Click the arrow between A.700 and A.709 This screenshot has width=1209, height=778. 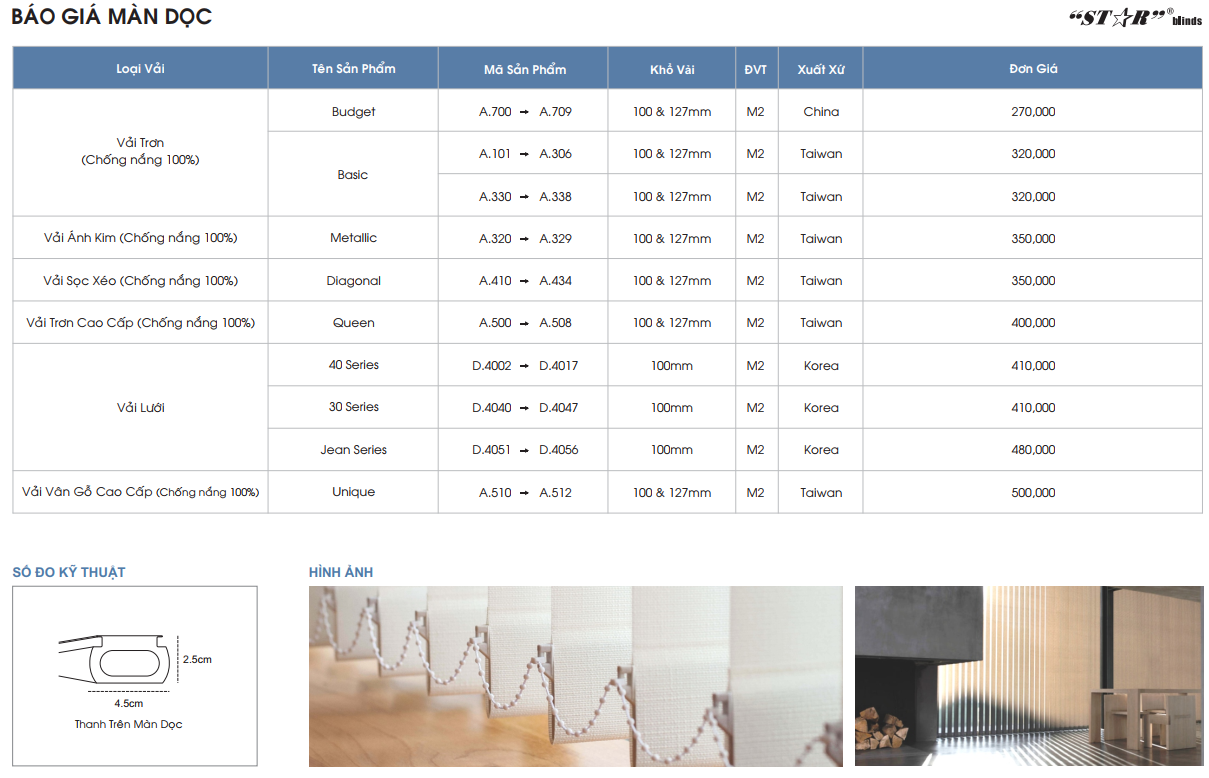click(x=525, y=112)
